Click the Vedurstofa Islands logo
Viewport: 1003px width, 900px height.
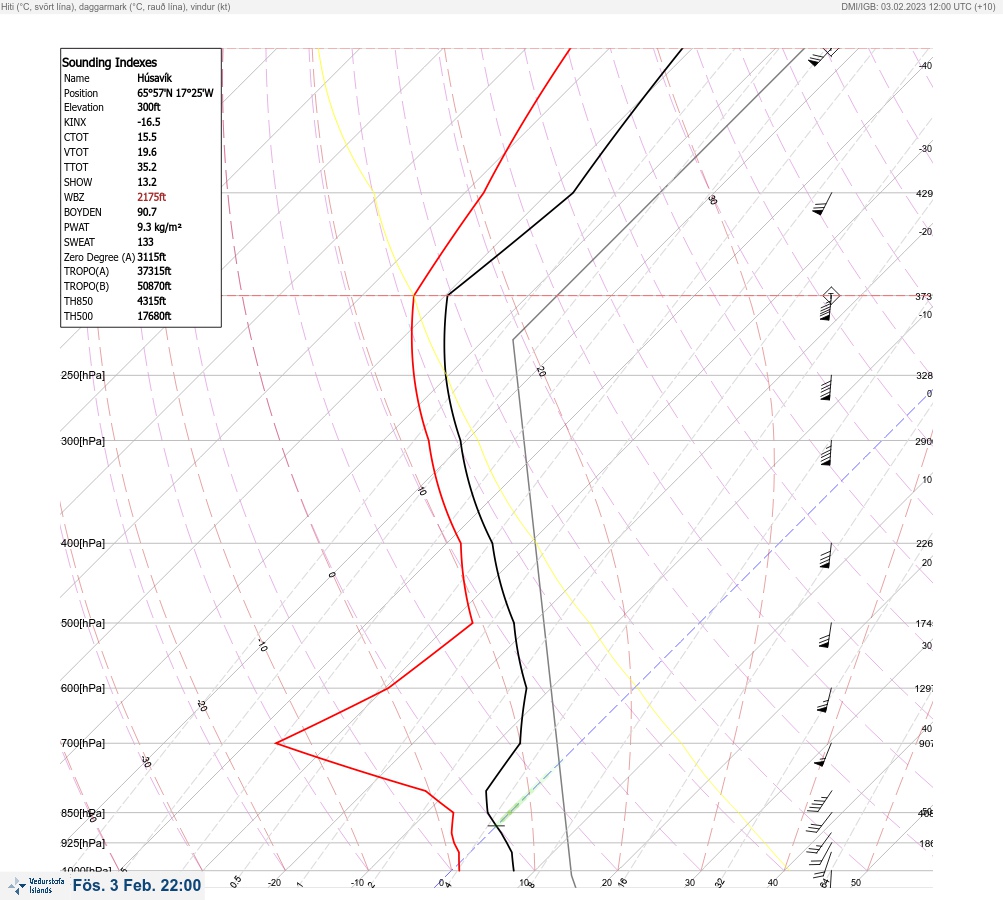point(36,886)
